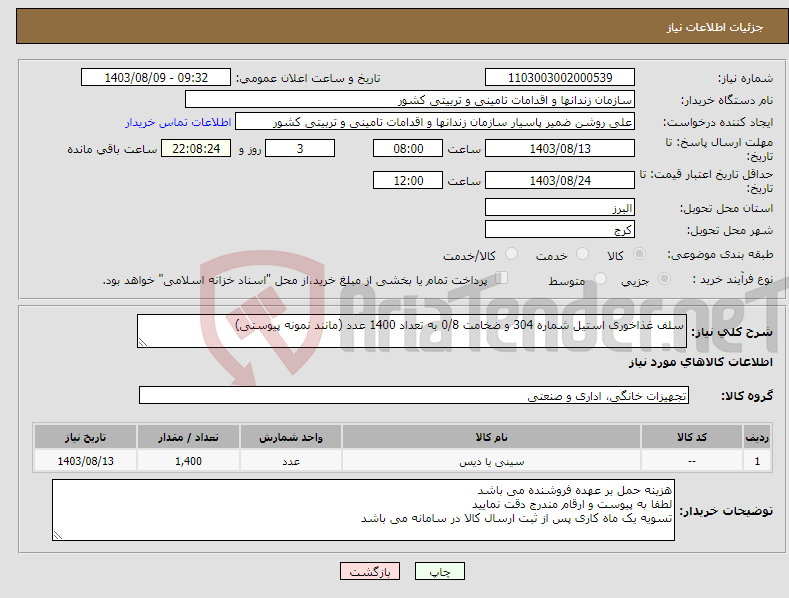This screenshot has width=789, height=598.
Task: Open the اطلاعات تماس خریدار link
Action: [x=178, y=122]
